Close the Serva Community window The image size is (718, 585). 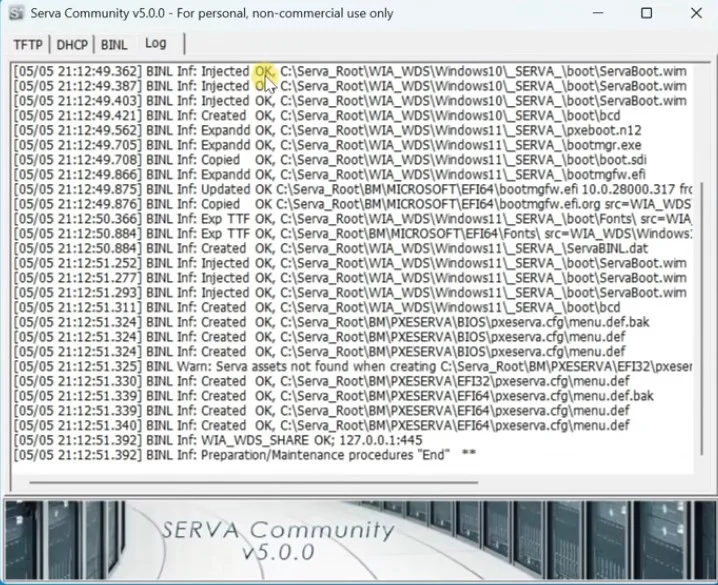pyautogui.click(x=696, y=13)
